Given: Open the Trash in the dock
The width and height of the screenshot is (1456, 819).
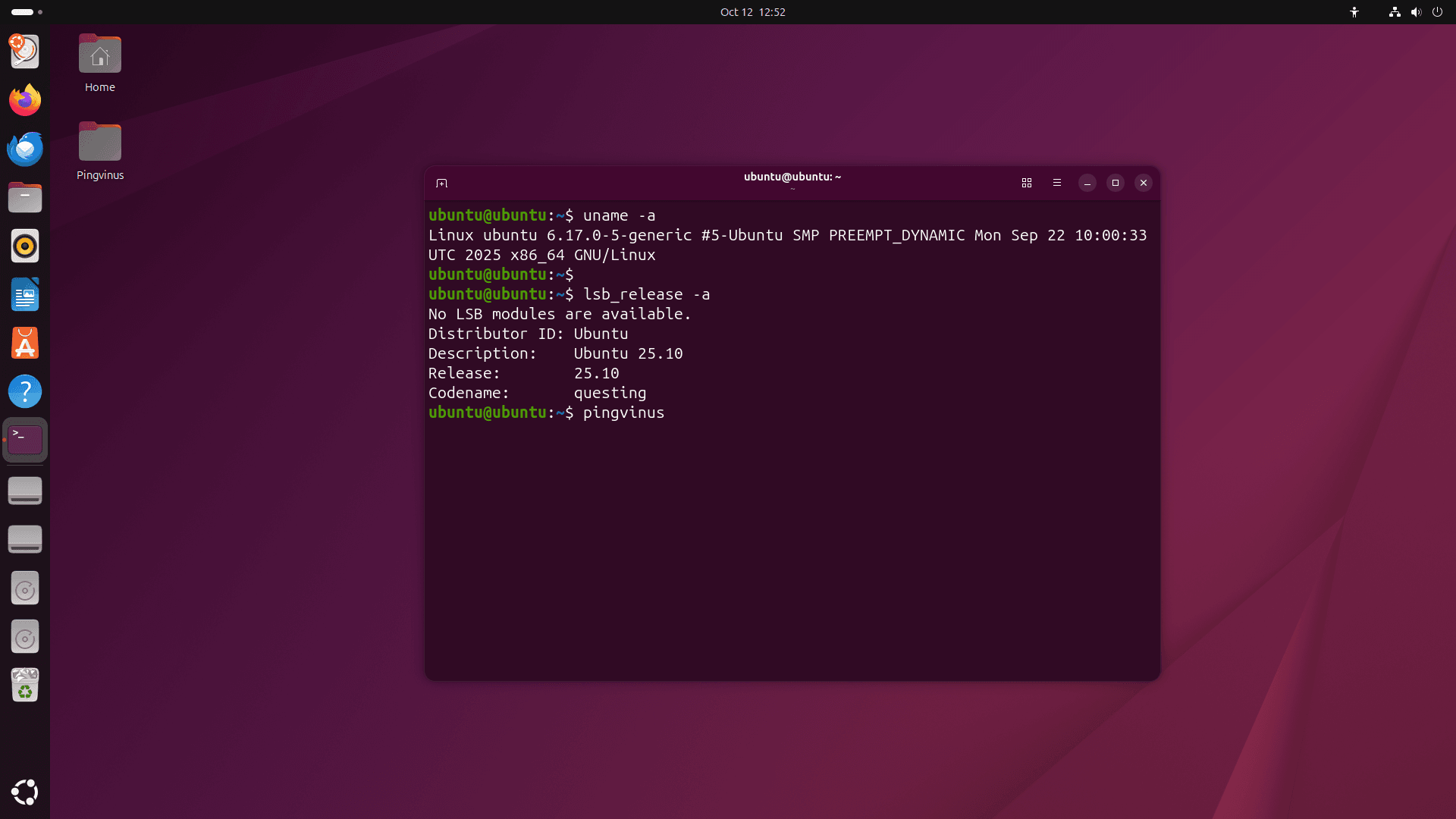Looking at the screenshot, I should point(25,685).
